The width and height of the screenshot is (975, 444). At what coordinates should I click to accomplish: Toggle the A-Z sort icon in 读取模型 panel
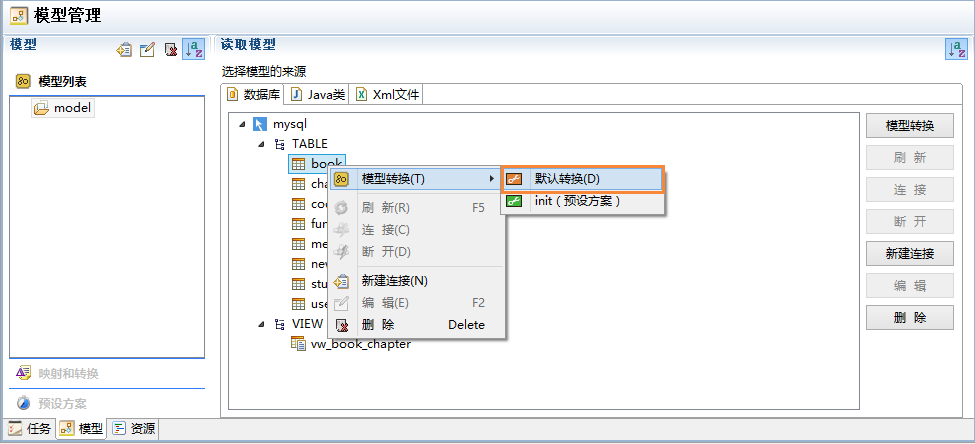coord(956,49)
